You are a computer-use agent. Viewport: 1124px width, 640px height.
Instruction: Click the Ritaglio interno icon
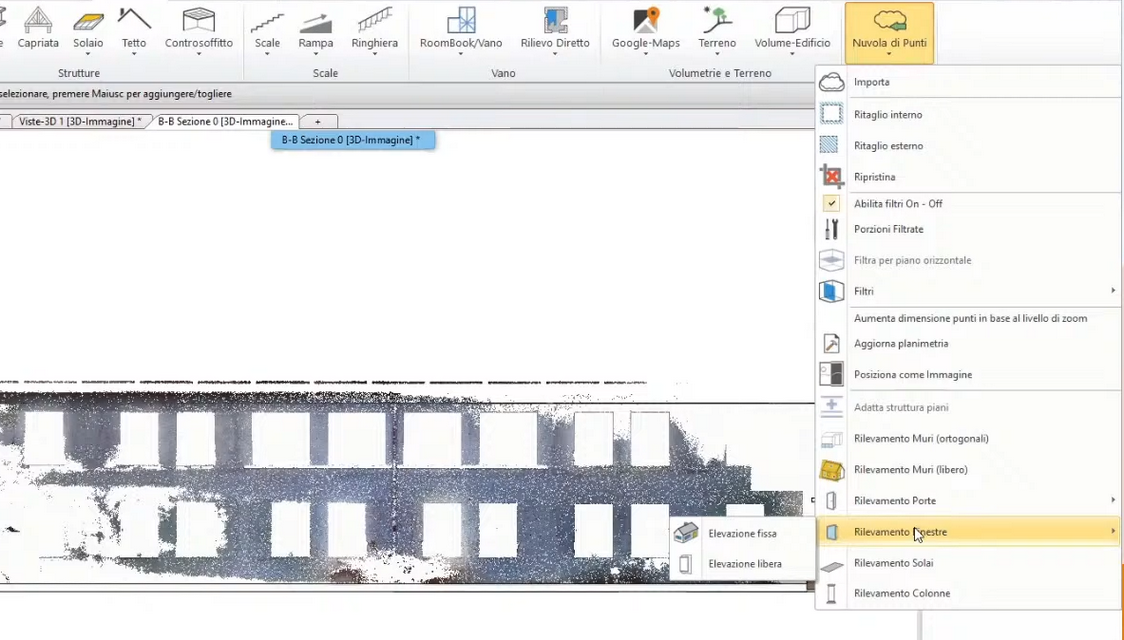point(832,114)
